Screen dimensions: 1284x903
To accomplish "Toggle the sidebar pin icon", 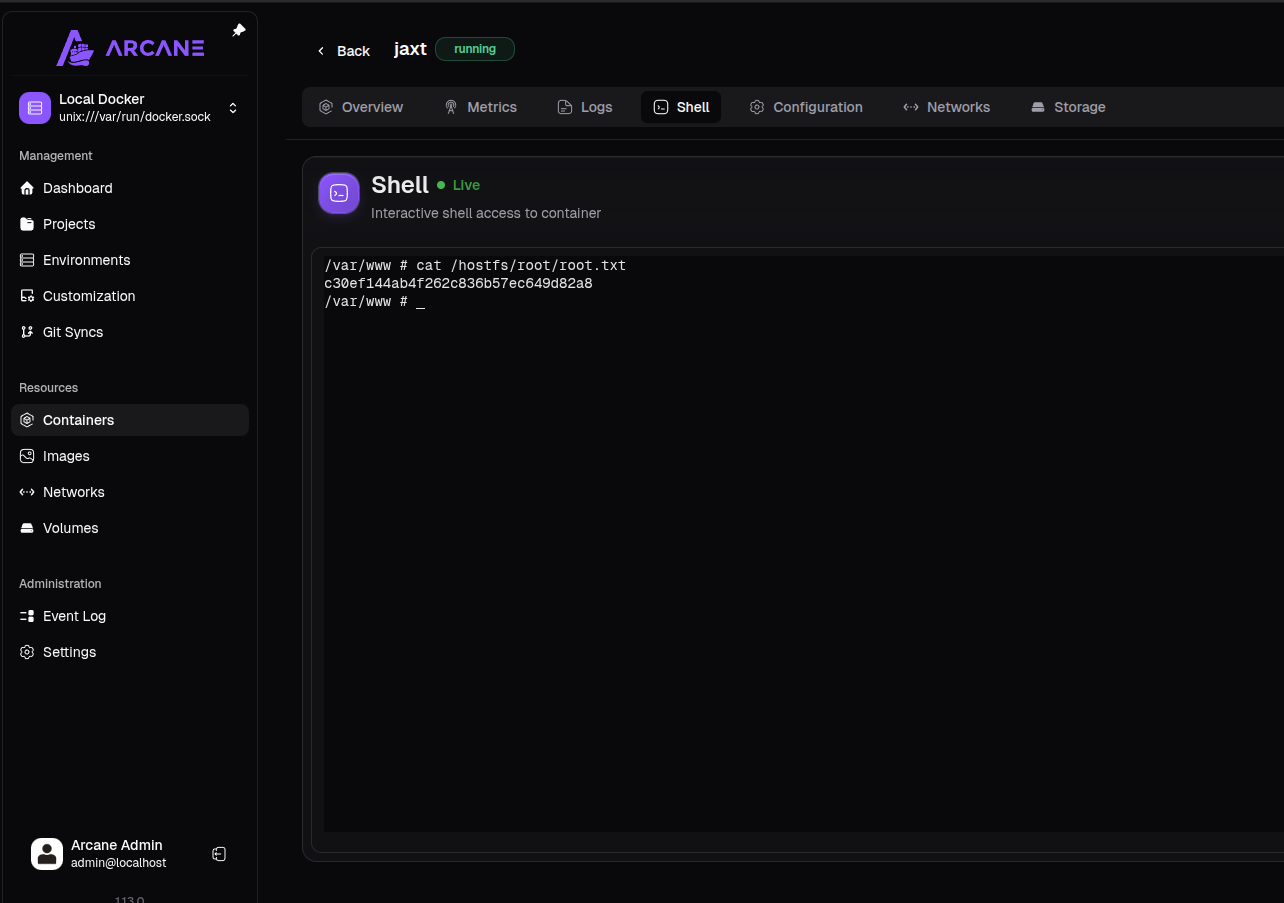I will point(238,31).
